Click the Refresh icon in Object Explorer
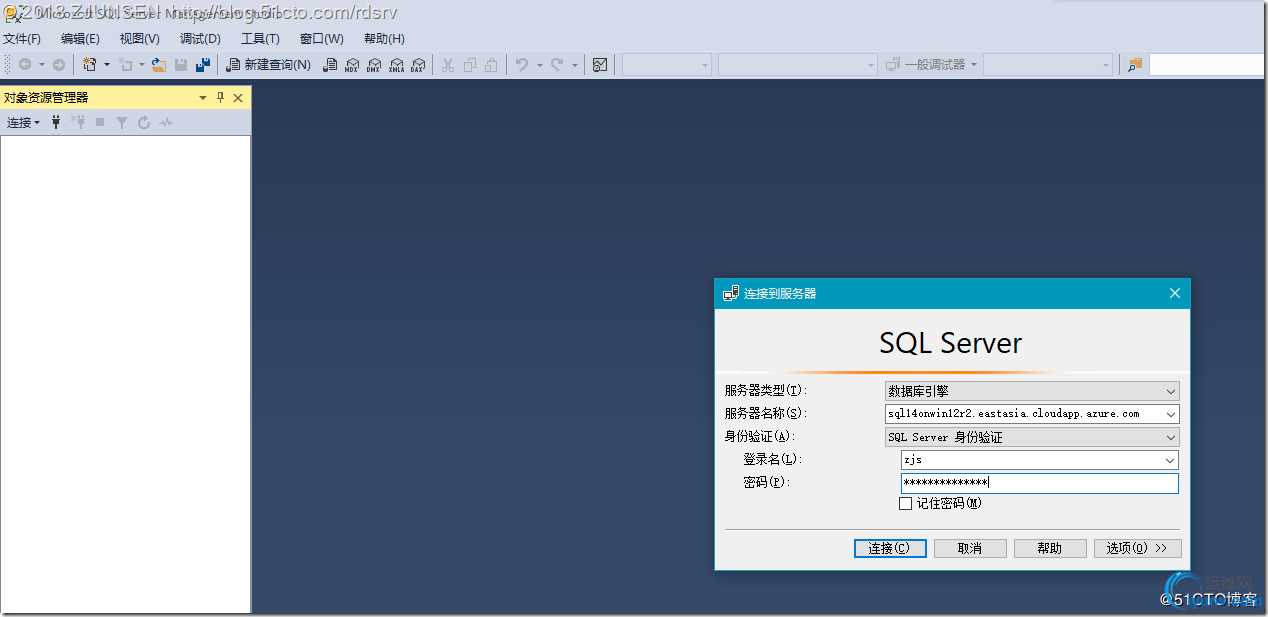This screenshot has height=617, width=1268. pyautogui.click(x=144, y=122)
